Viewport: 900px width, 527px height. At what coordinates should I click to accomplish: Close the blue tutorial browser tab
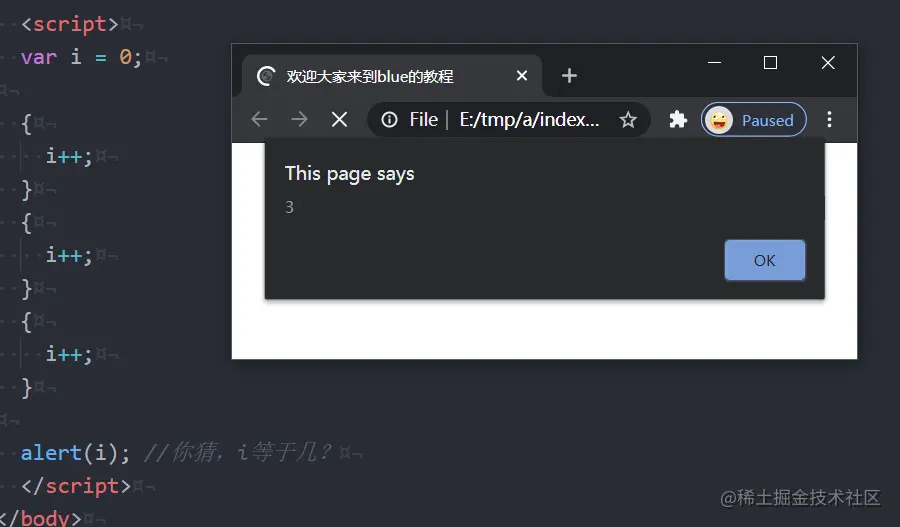[x=522, y=75]
